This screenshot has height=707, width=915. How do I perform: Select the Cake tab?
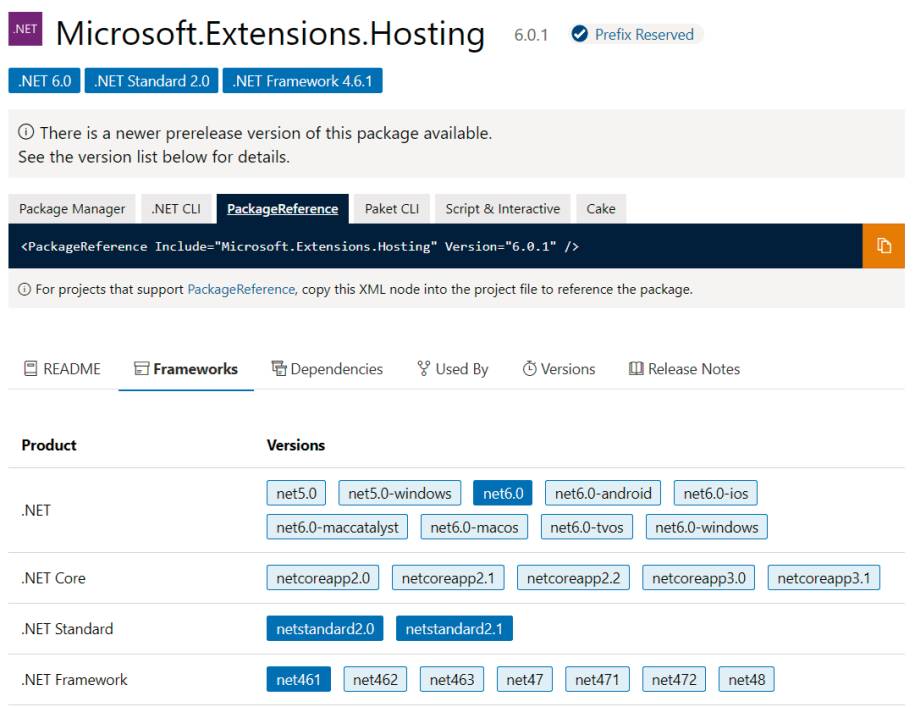[x=600, y=209]
